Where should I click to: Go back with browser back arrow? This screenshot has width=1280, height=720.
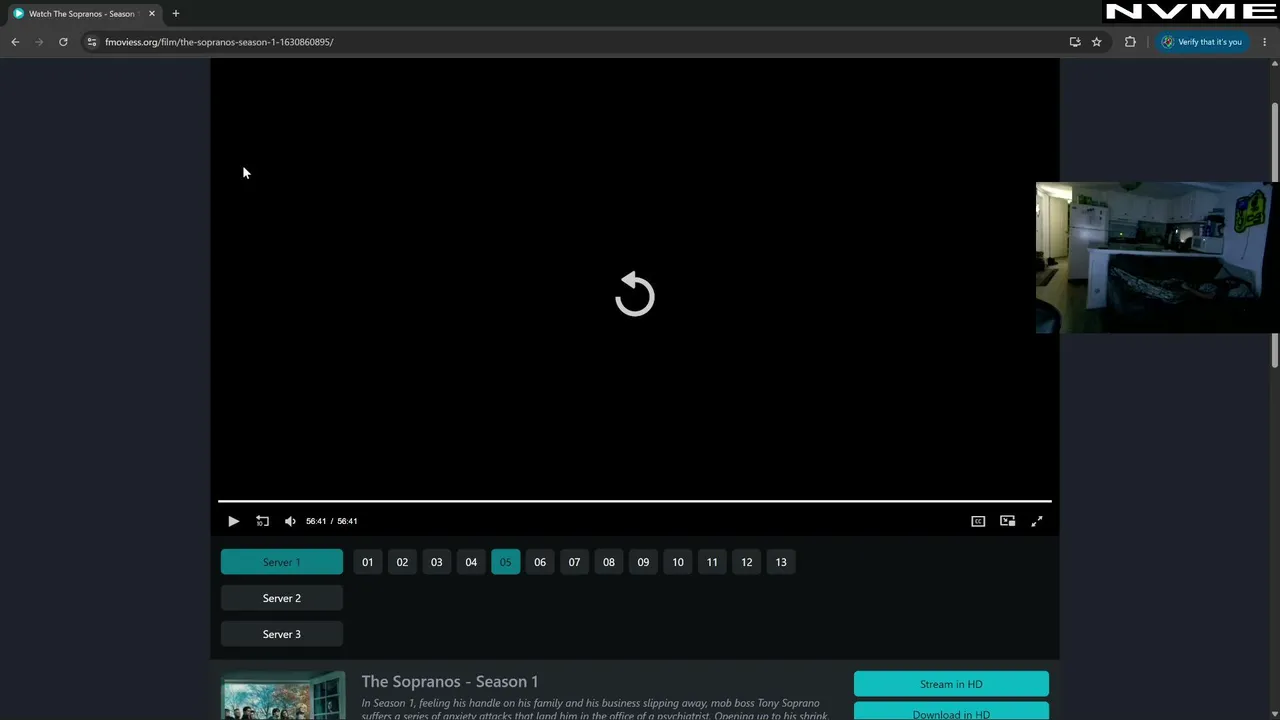[15, 42]
